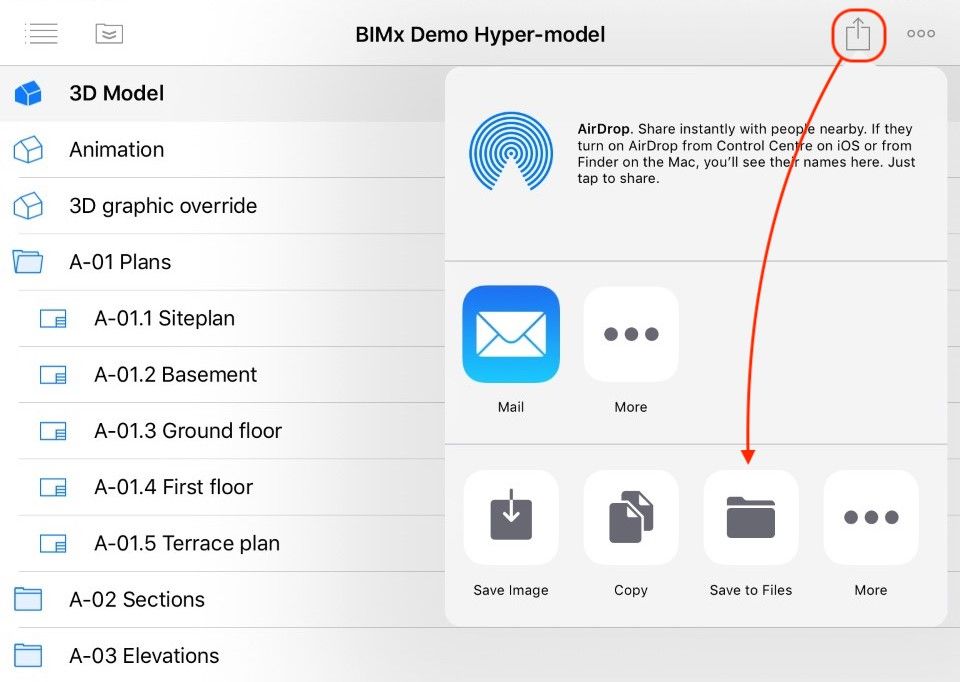The height and width of the screenshot is (682, 960).
Task: Share via the Mail app icon
Action: 511,334
